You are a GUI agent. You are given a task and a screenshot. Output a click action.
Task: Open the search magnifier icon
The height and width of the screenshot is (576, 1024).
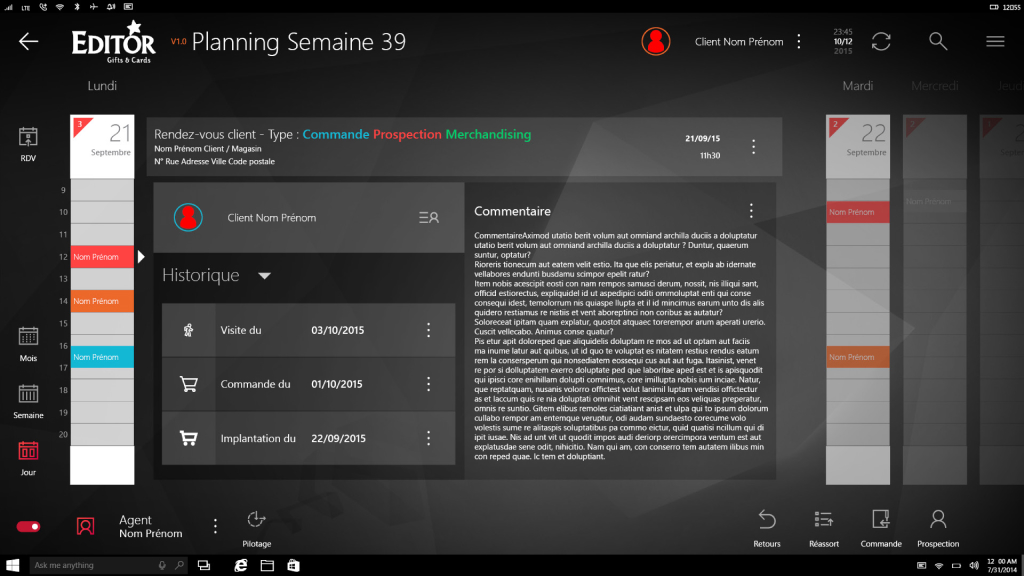coord(938,41)
